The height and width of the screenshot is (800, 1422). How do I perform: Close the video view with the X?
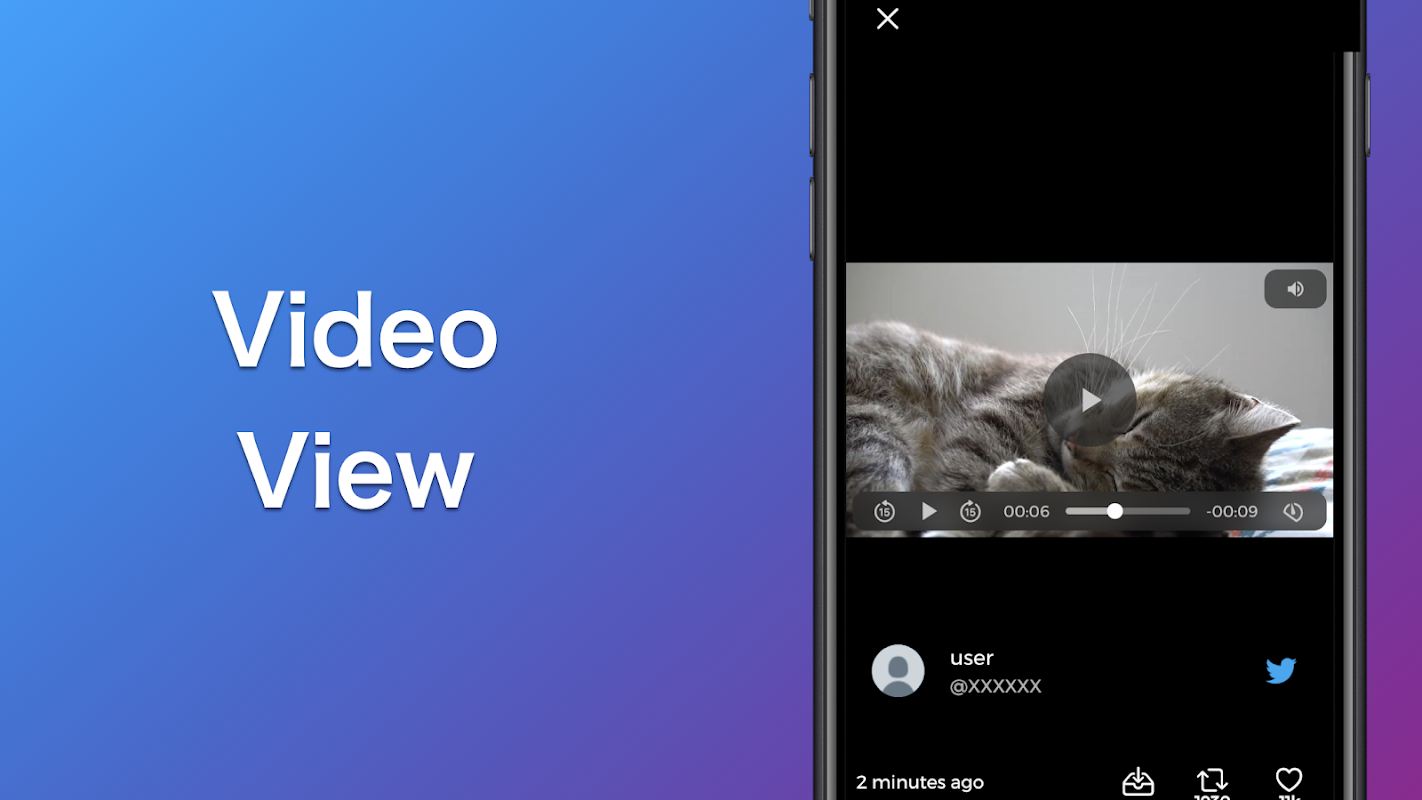pos(887,18)
